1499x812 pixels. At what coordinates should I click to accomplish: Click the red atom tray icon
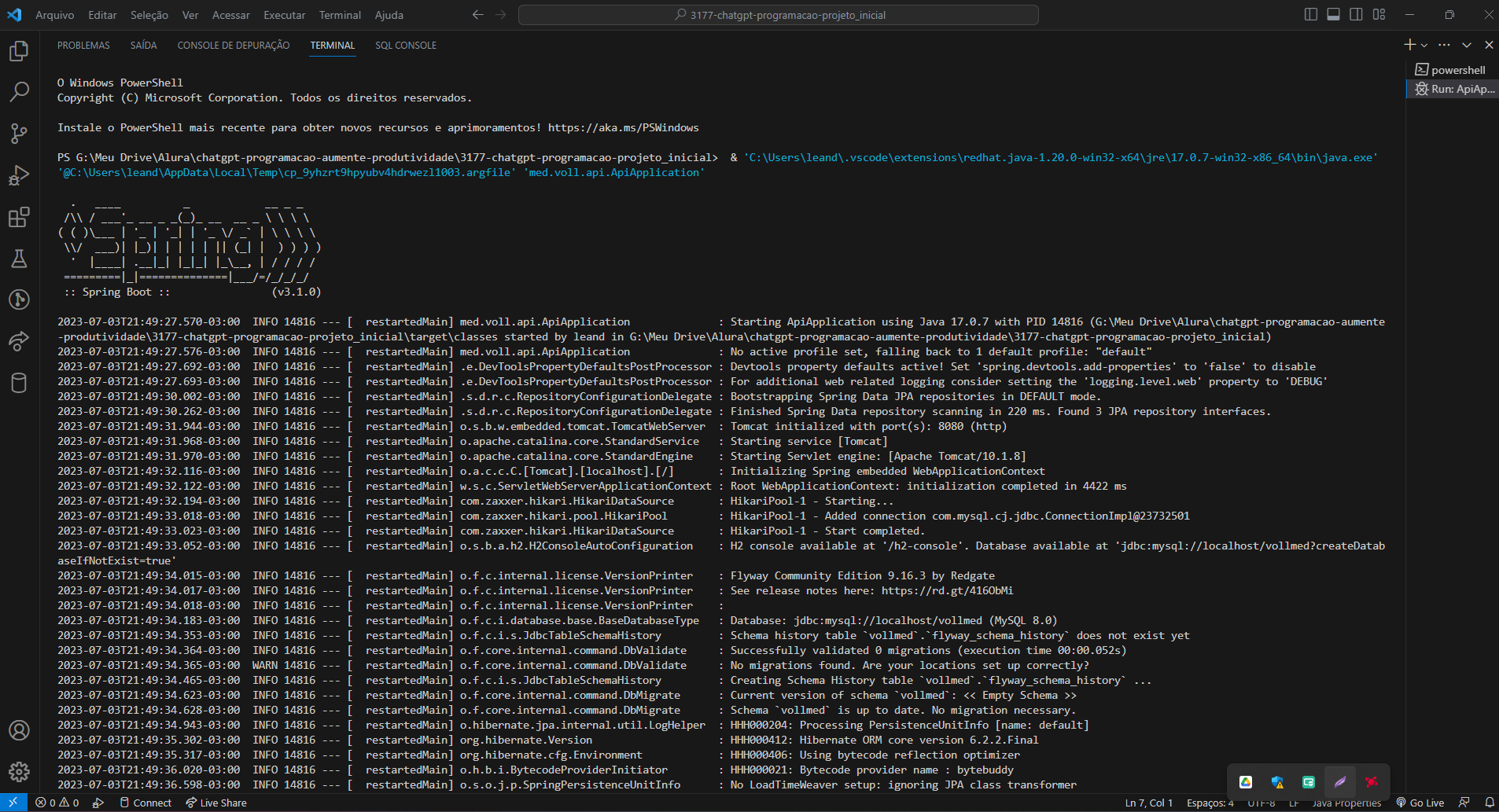pyautogui.click(x=1372, y=781)
